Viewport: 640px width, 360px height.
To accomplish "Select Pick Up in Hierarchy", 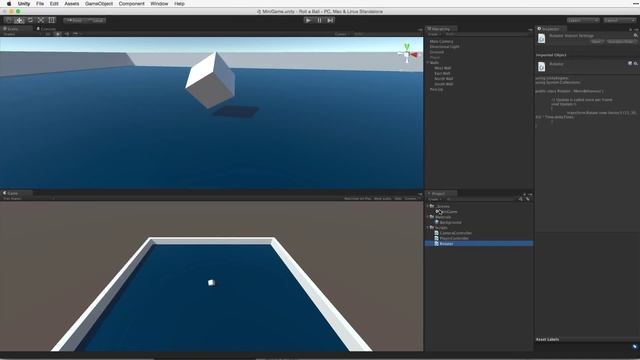I will pos(436,89).
